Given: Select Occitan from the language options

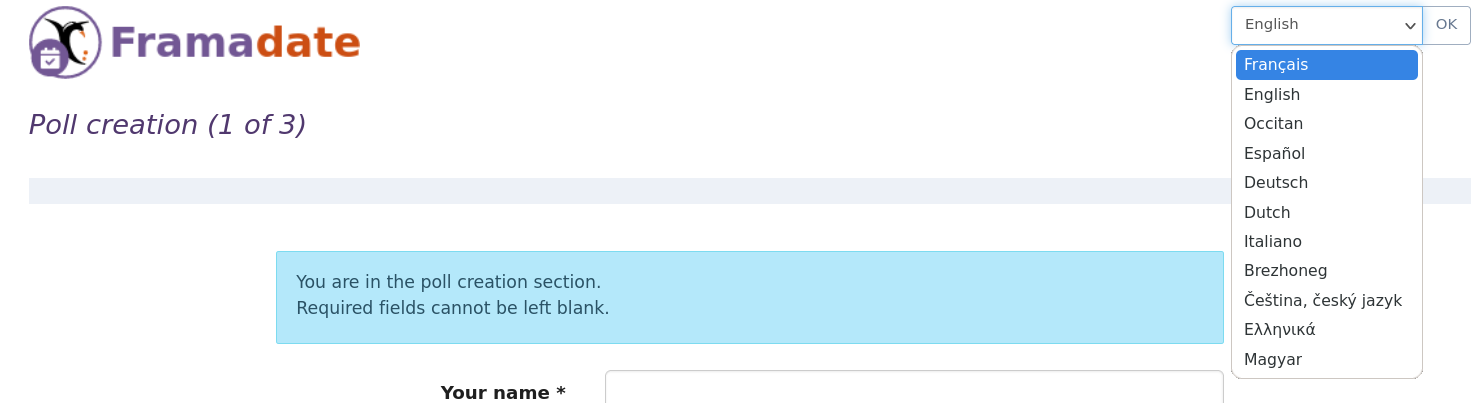Looking at the screenshot, I should (x=1326, y=124).
